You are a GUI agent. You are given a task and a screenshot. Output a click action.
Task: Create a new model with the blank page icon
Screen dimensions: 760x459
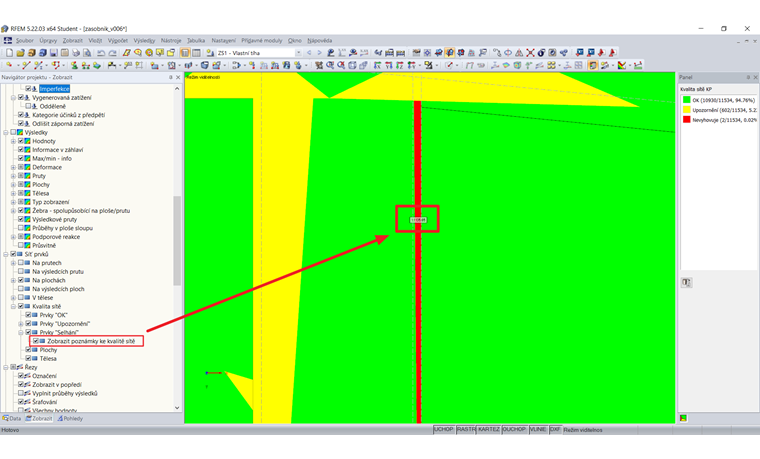click(x=9, y=53)
